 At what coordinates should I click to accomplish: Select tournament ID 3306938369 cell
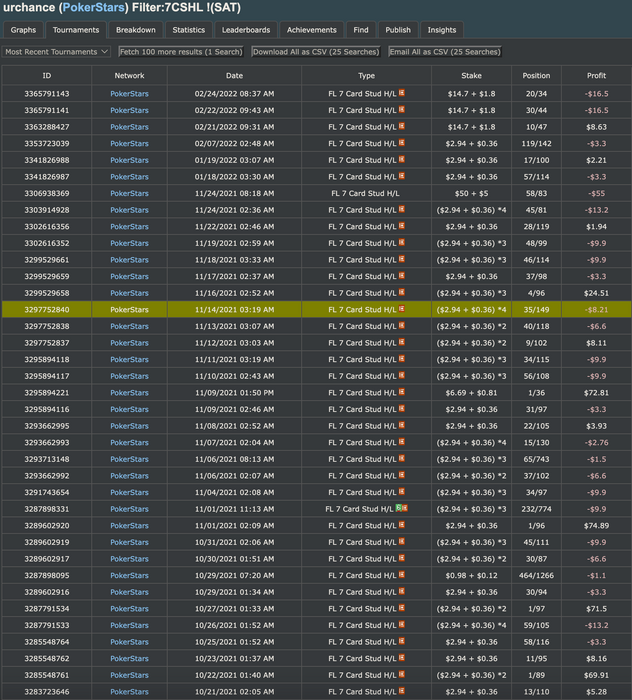click(x=47, y=193)
